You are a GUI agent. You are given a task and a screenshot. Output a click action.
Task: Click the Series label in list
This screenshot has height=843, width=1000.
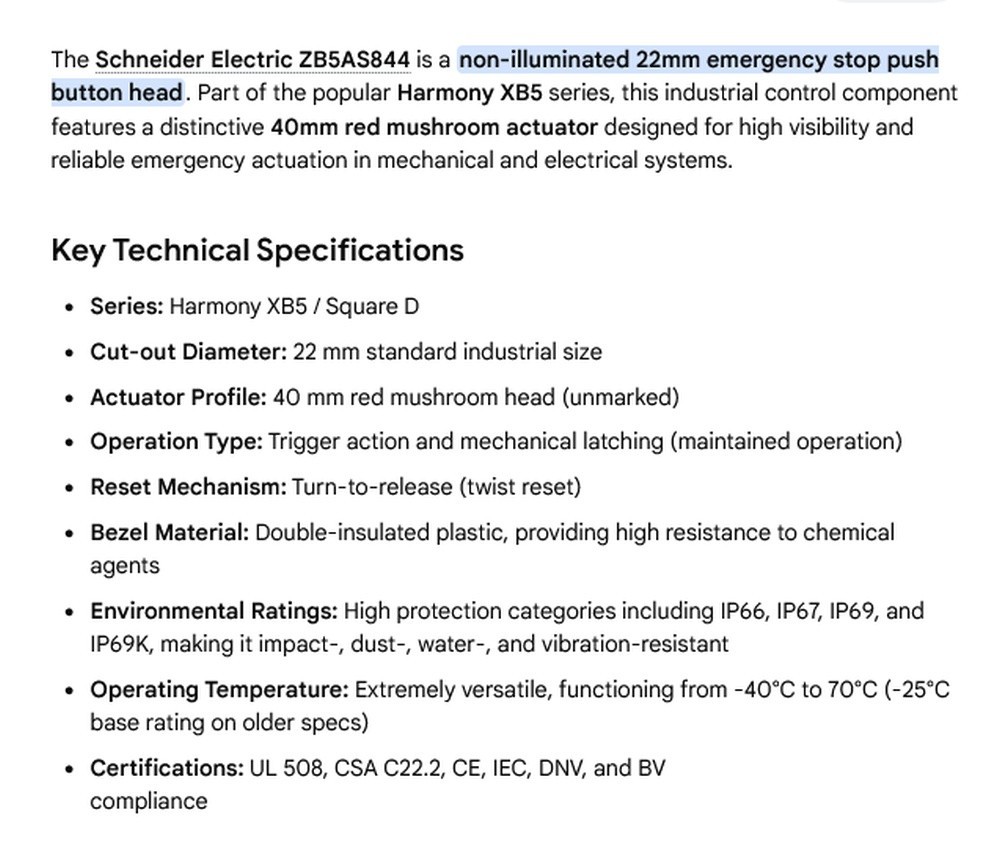click(127, 306)
